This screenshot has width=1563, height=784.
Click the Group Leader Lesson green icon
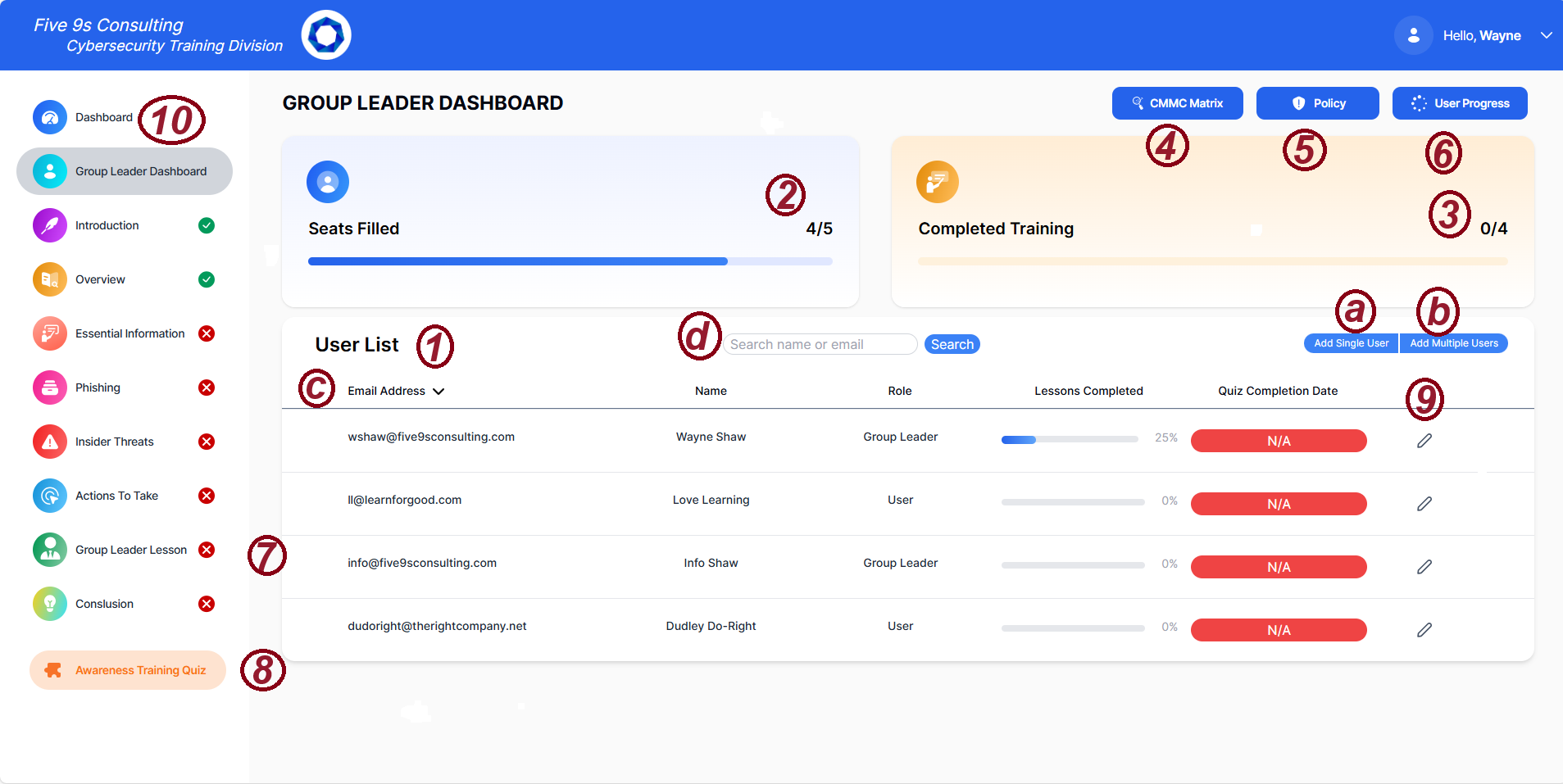(x=50, y=550)
